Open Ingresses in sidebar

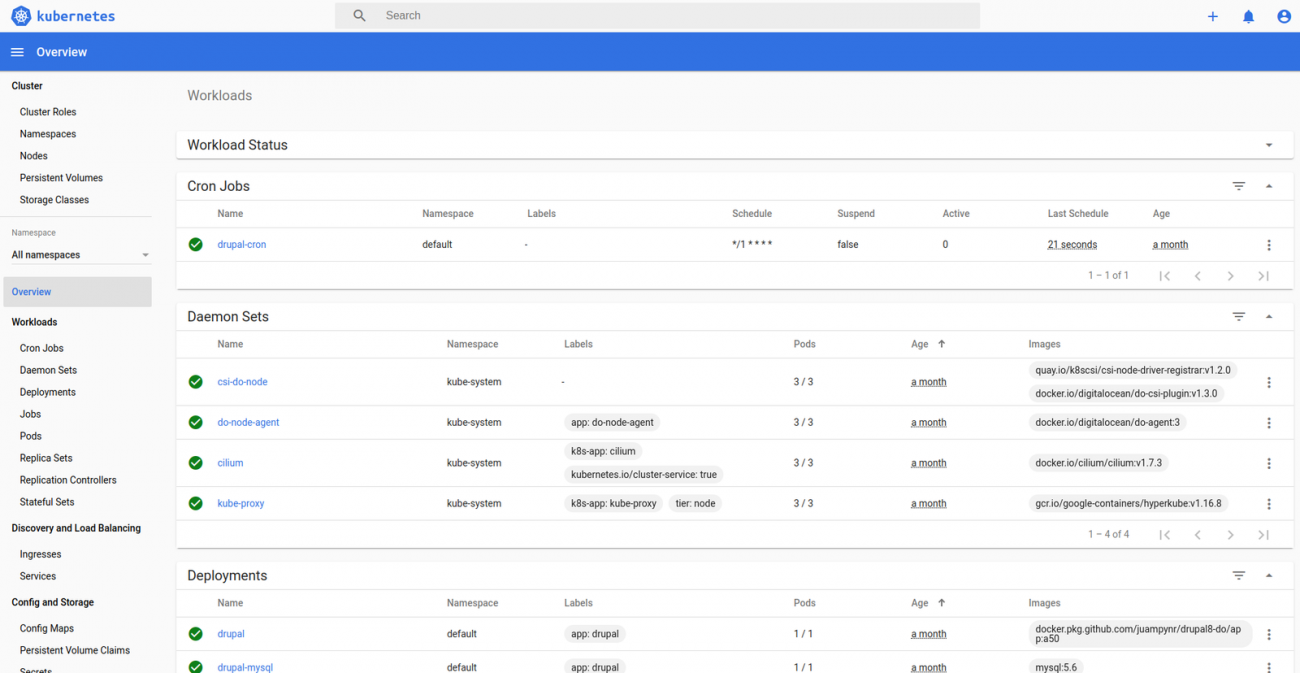[40, 554]
